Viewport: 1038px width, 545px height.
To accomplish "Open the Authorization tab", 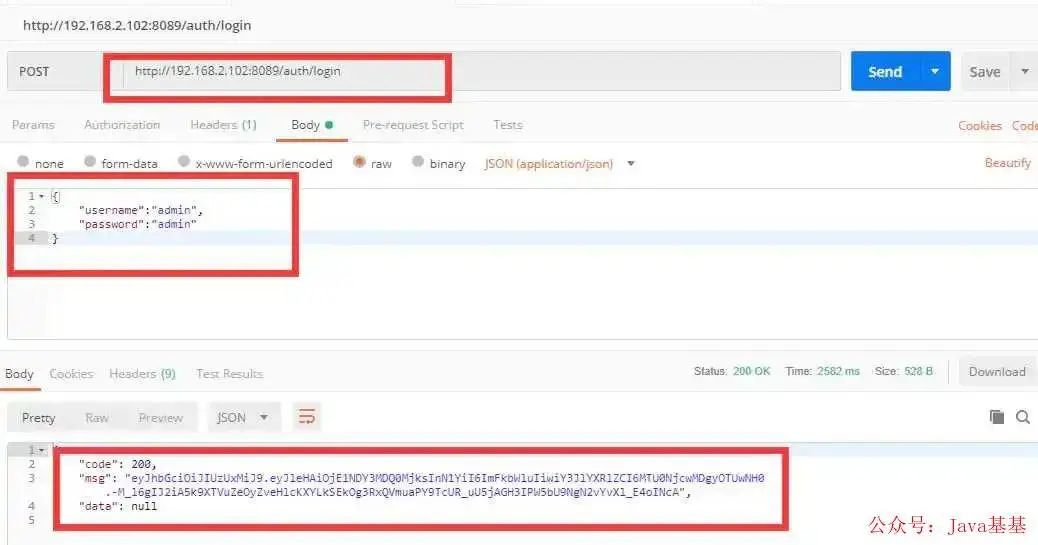I will coord(122,124).
